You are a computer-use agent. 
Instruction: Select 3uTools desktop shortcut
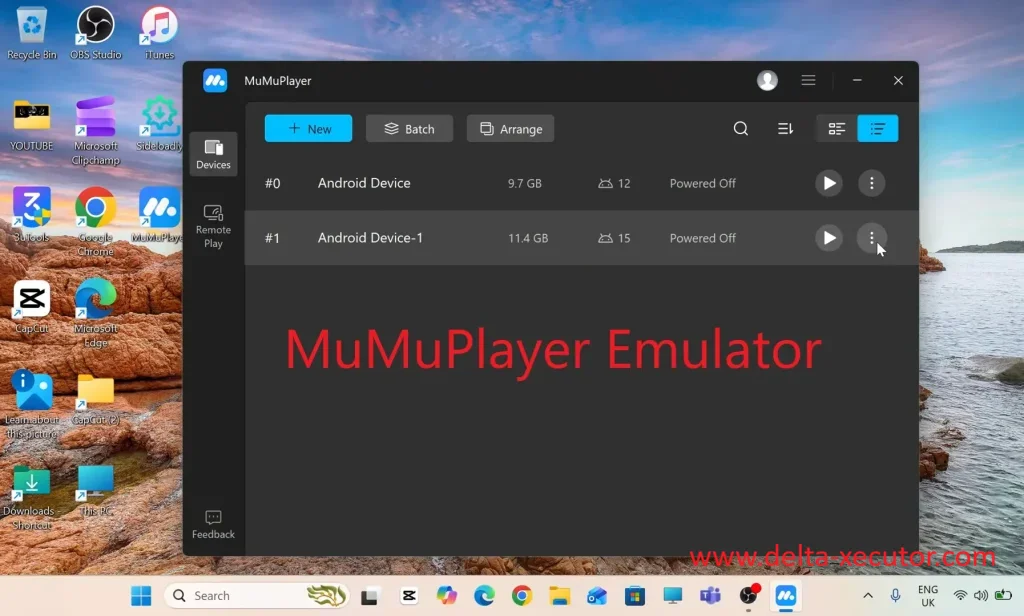click(31, 216)
